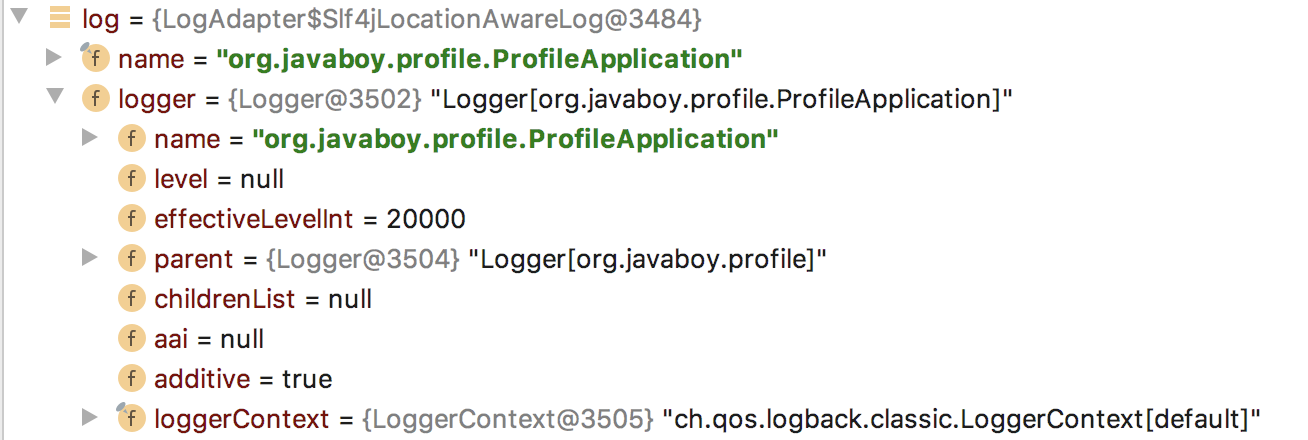Click the field icon beside level
Viewport: 1308px width, 440px height.
pos(131,179)
